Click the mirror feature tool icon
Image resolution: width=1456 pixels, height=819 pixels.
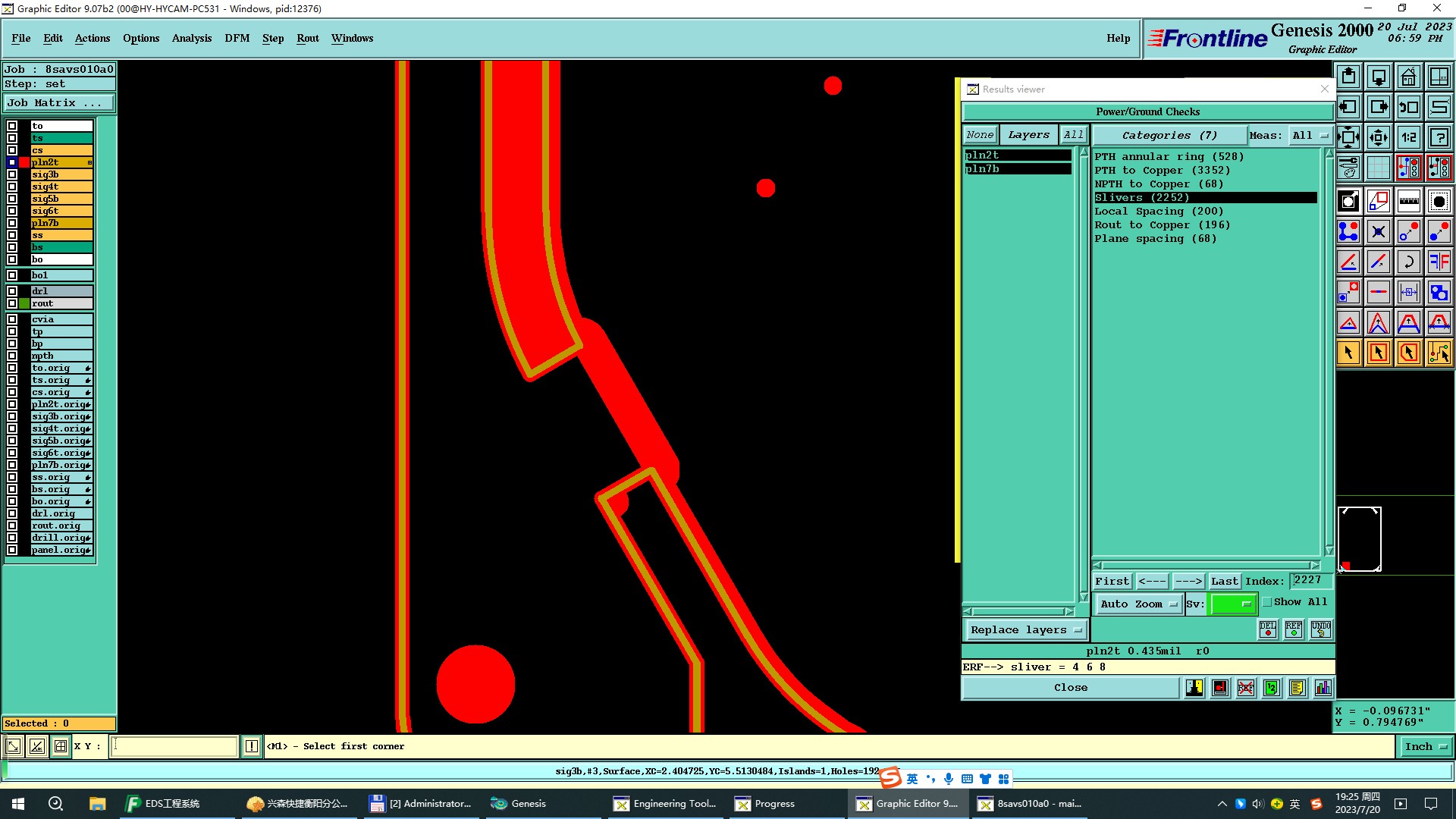[1439, 262]
